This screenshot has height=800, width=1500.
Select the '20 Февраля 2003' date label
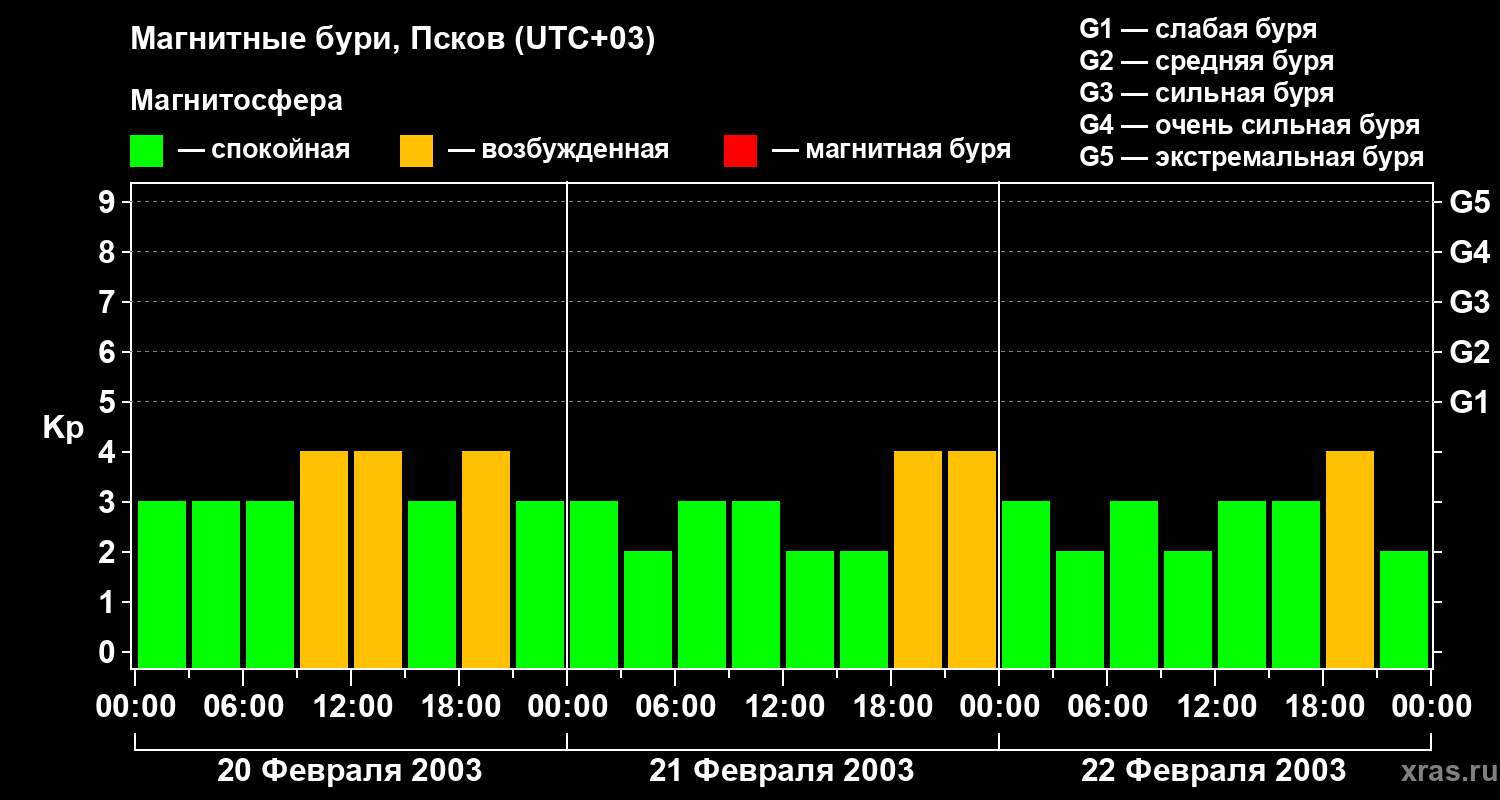pyautogui.click(x=349, y=771)
